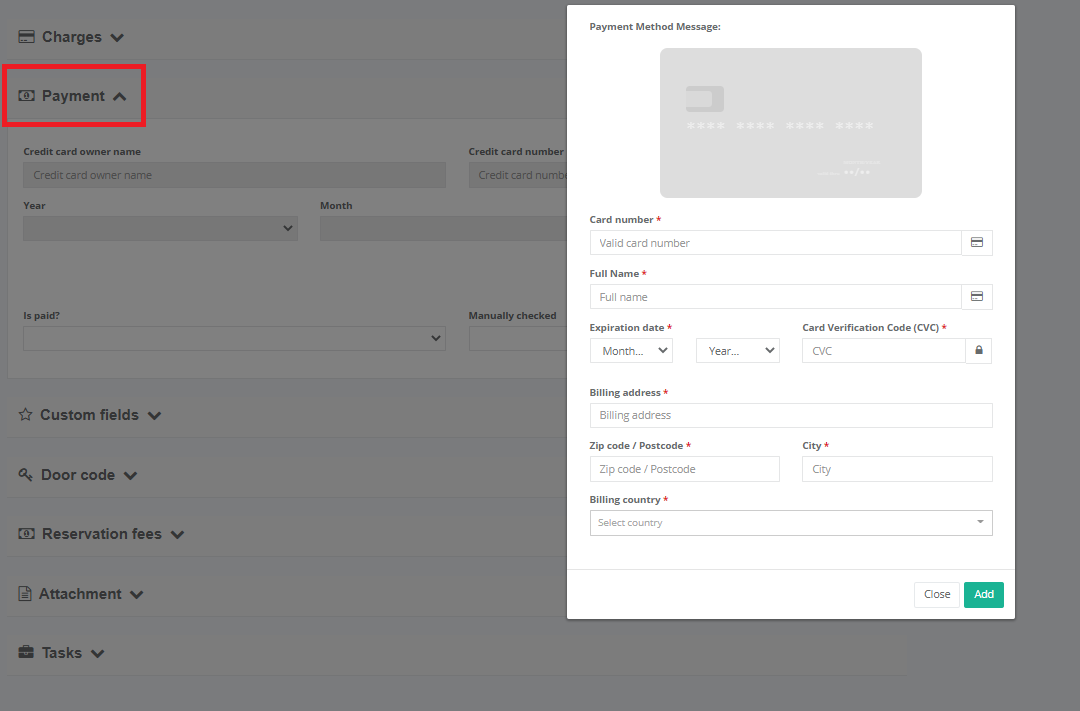Click the Door code heading
1080x711 pixels.
78,475
